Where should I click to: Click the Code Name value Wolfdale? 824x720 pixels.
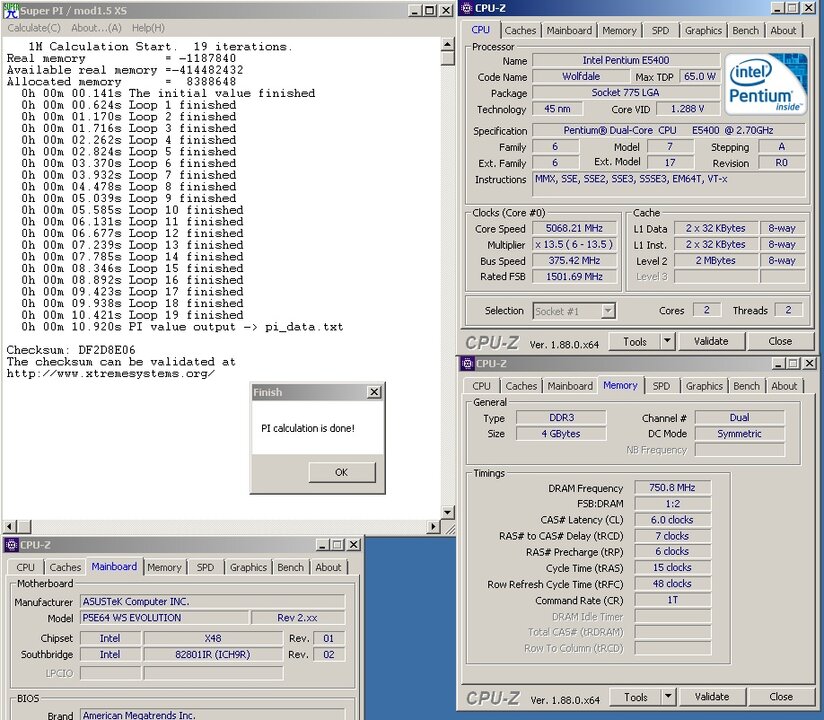coord(581,77)
